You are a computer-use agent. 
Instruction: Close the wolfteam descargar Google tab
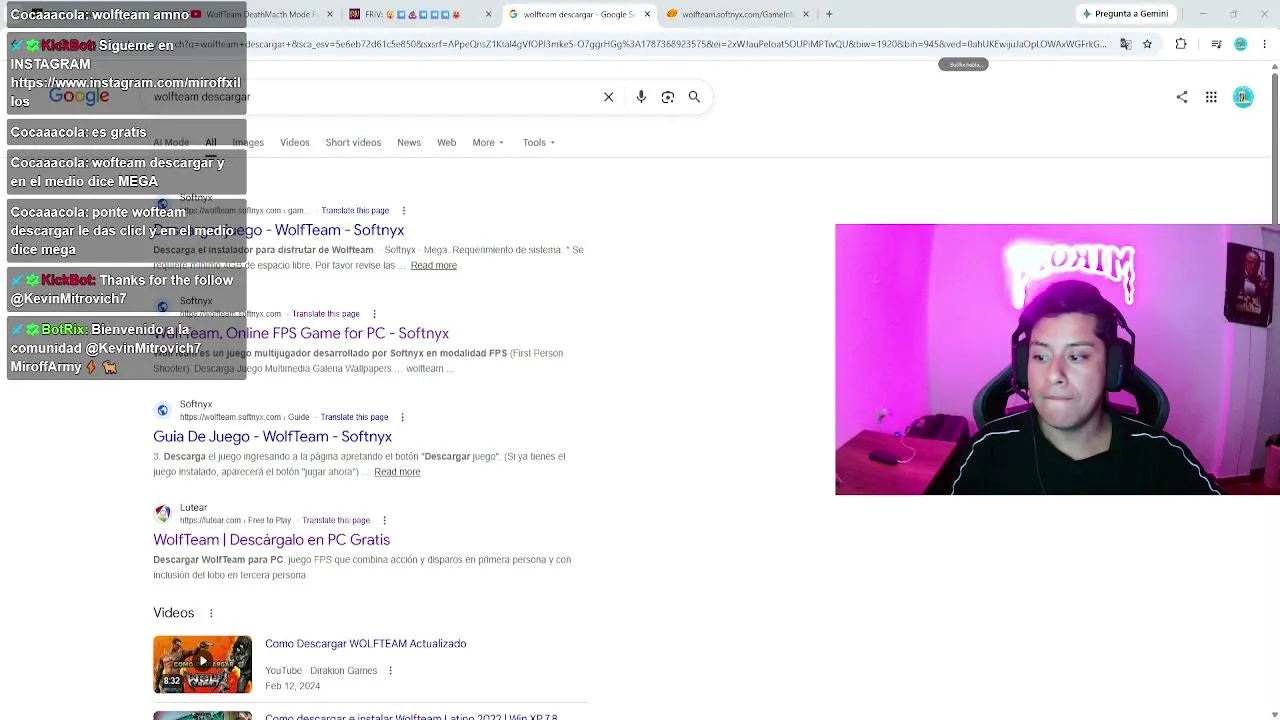pyautogui.click(x=647, y=14)
